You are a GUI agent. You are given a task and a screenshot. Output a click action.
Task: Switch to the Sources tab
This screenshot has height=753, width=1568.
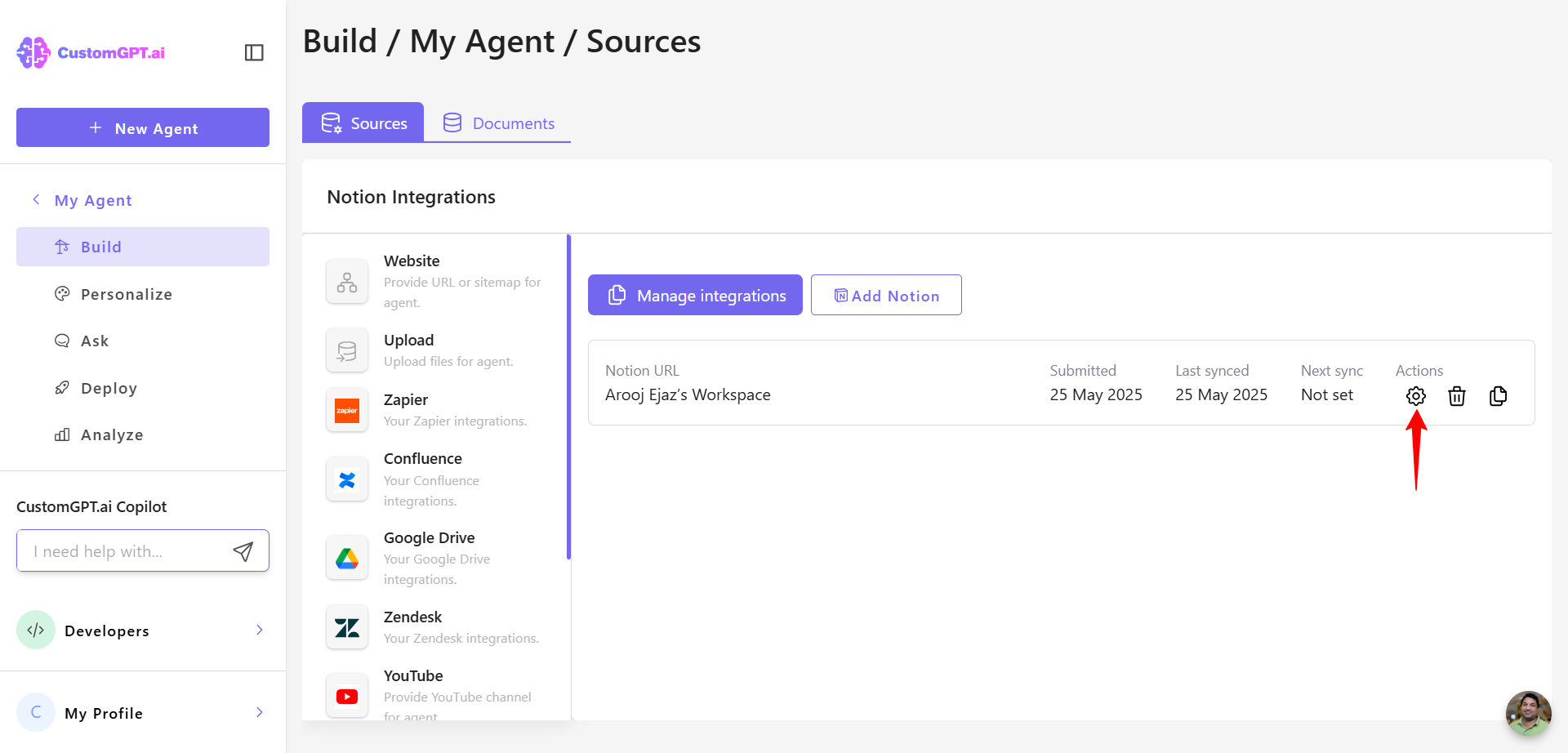[363, 123]
